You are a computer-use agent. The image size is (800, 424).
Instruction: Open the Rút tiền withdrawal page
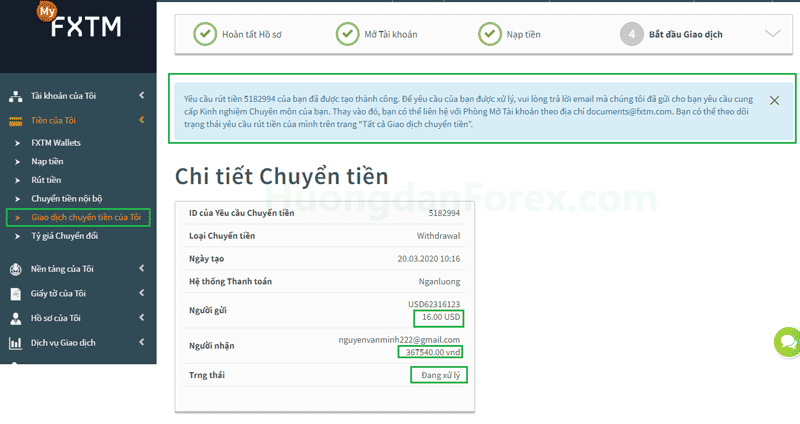point(46,180)
